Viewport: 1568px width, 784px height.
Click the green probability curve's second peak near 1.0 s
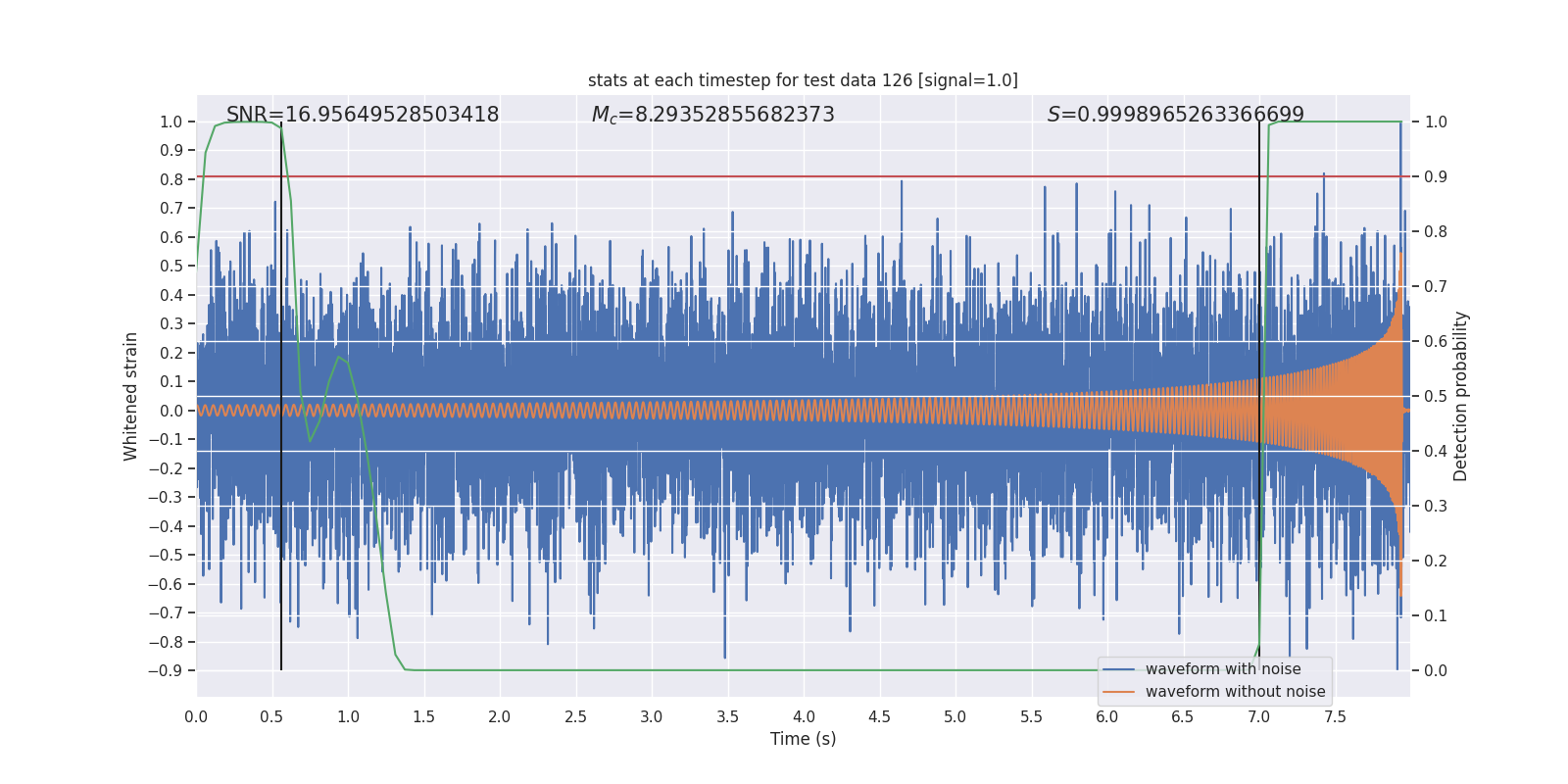click(339, 358)
